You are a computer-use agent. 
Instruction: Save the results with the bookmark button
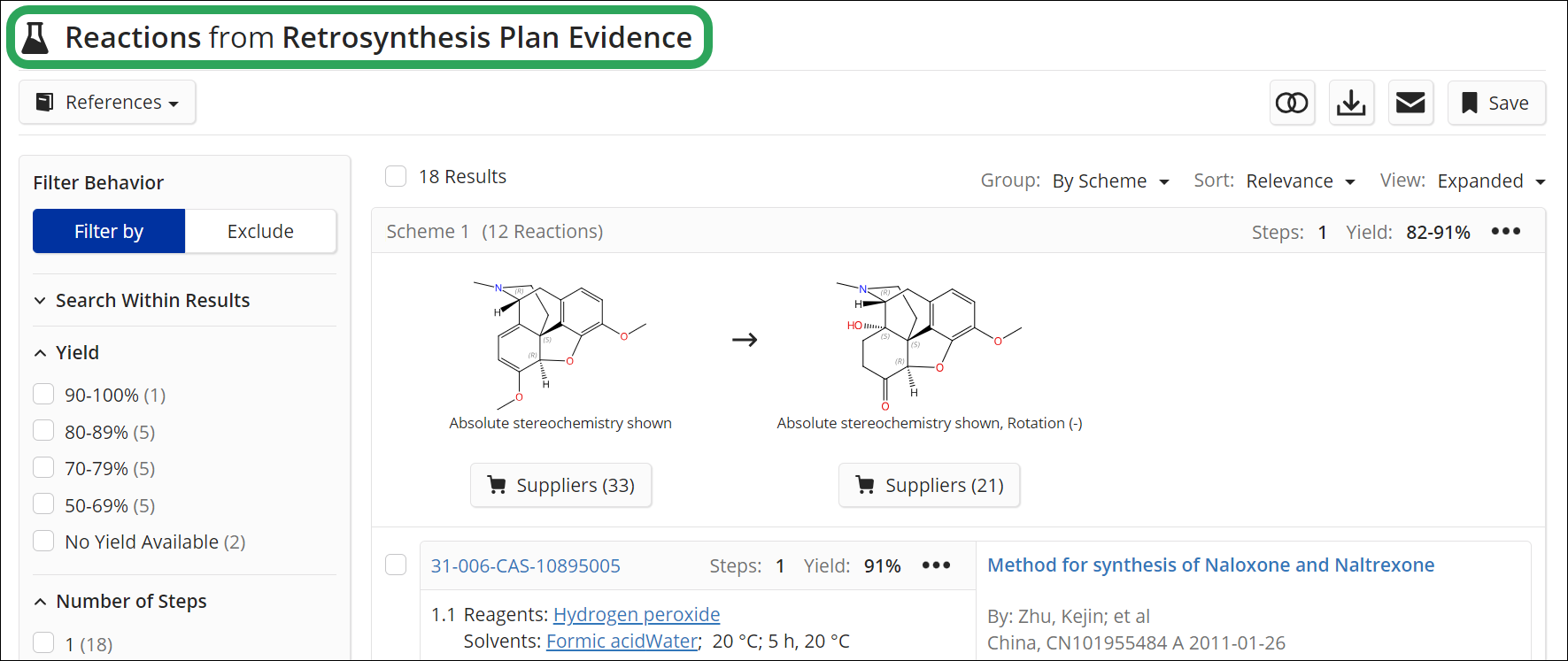pyautogui.click(x=1496, y=103)
